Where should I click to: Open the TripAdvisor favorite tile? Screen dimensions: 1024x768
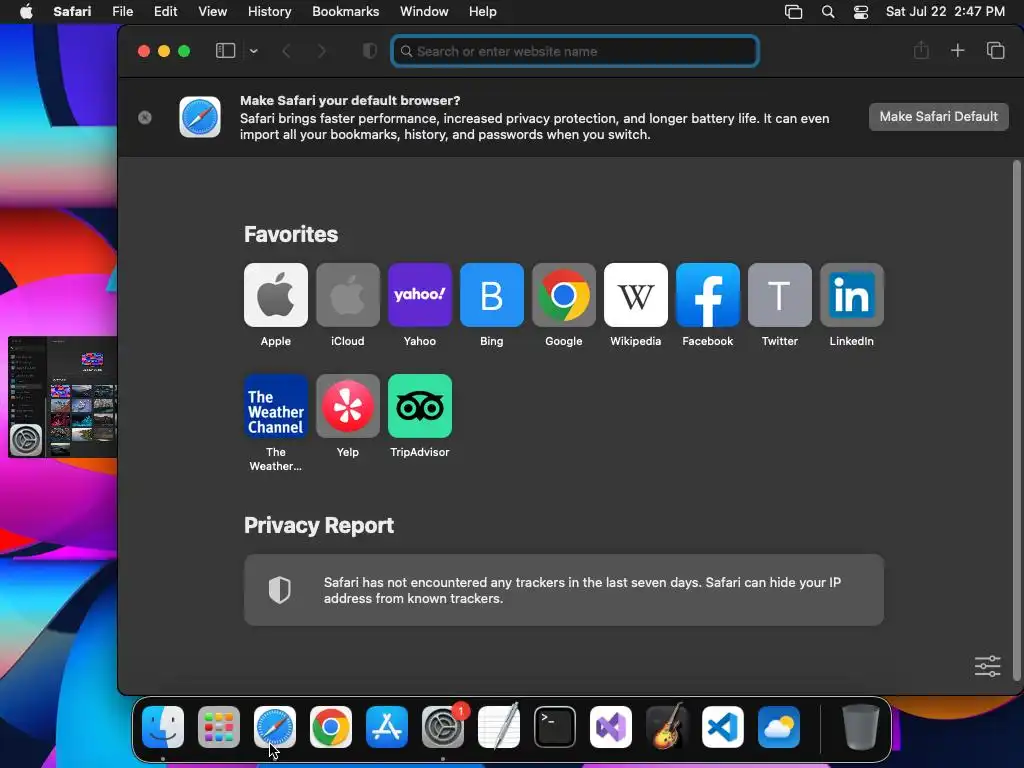click(x=419, y=406)
